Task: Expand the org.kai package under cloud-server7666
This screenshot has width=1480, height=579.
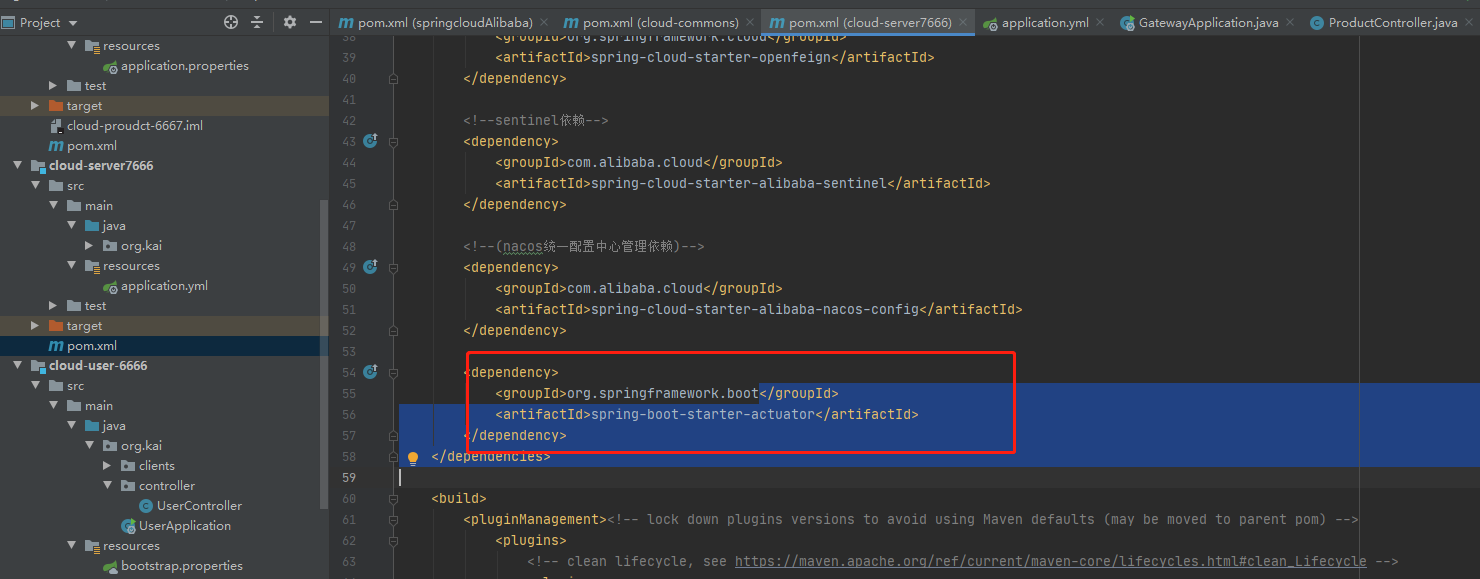Action: tap(89, 246)
